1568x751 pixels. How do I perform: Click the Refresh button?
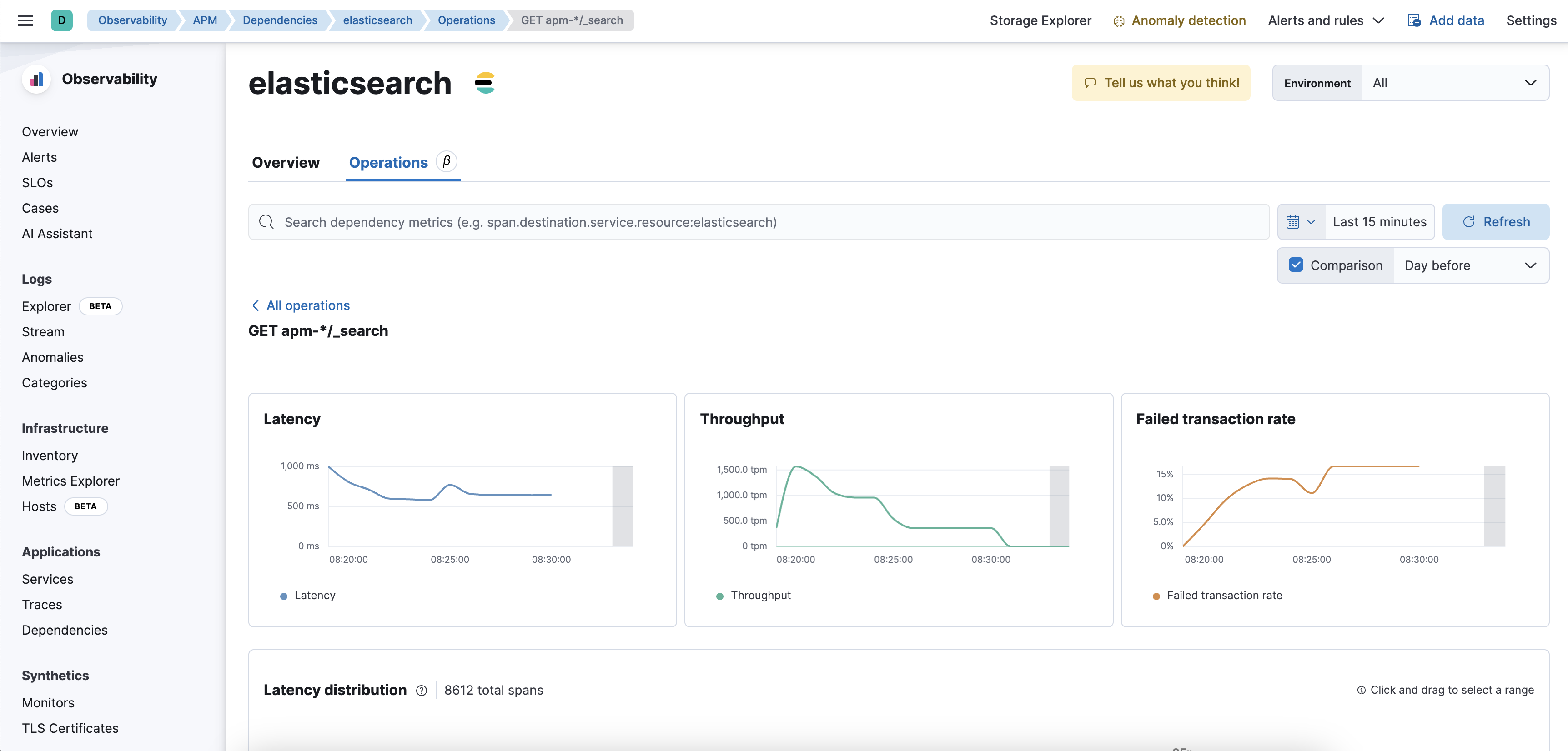pos(1496,222)
